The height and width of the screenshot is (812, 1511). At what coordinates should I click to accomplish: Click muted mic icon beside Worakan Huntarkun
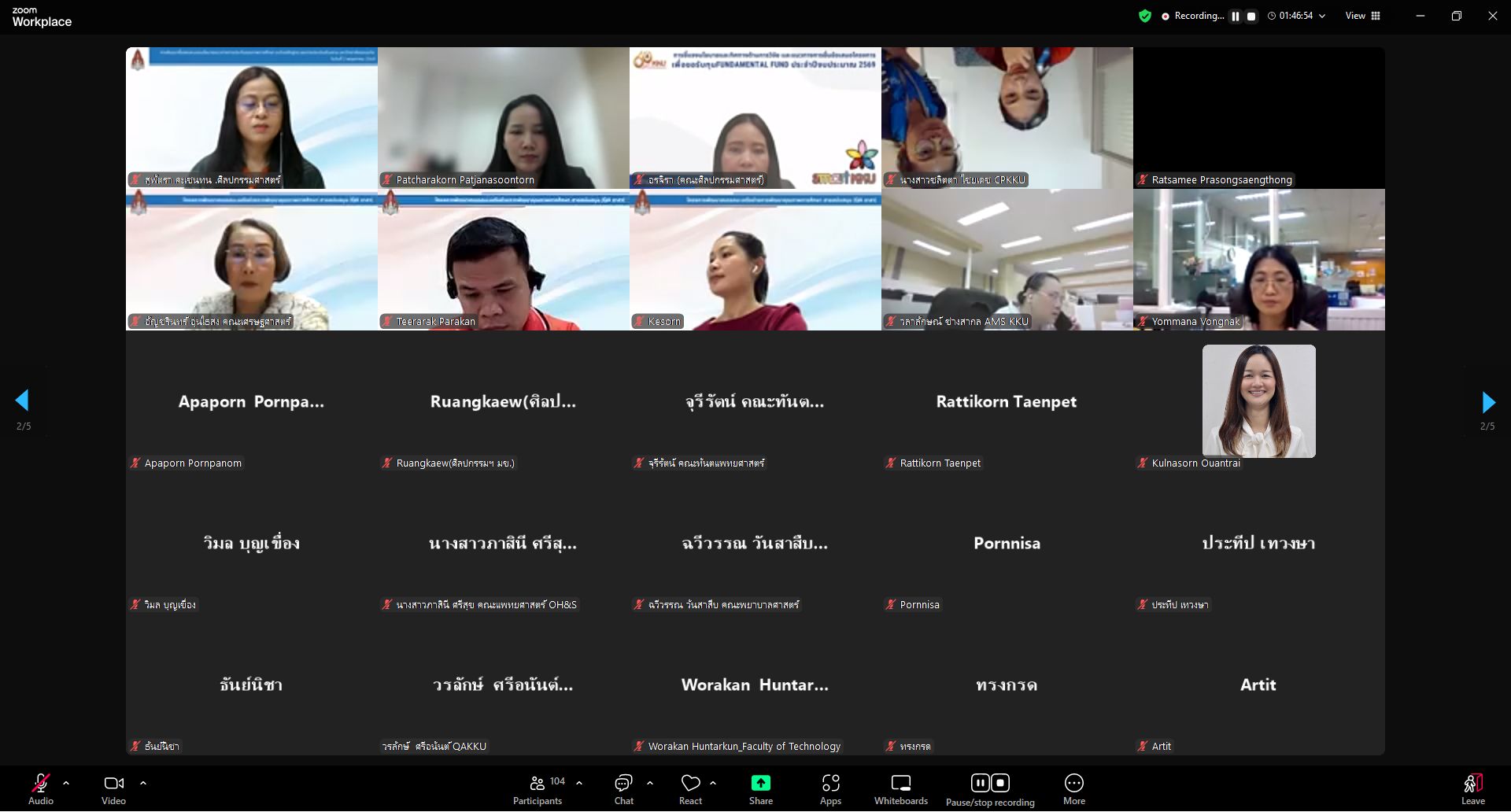639,746
